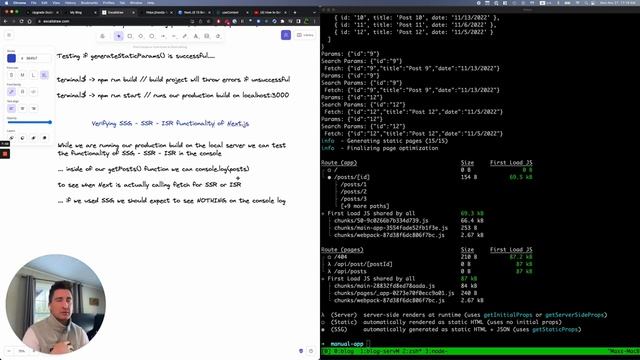The width and height of the screenshot is (640, 360).
Task: Send selected element to back
Action: point(11,138)
